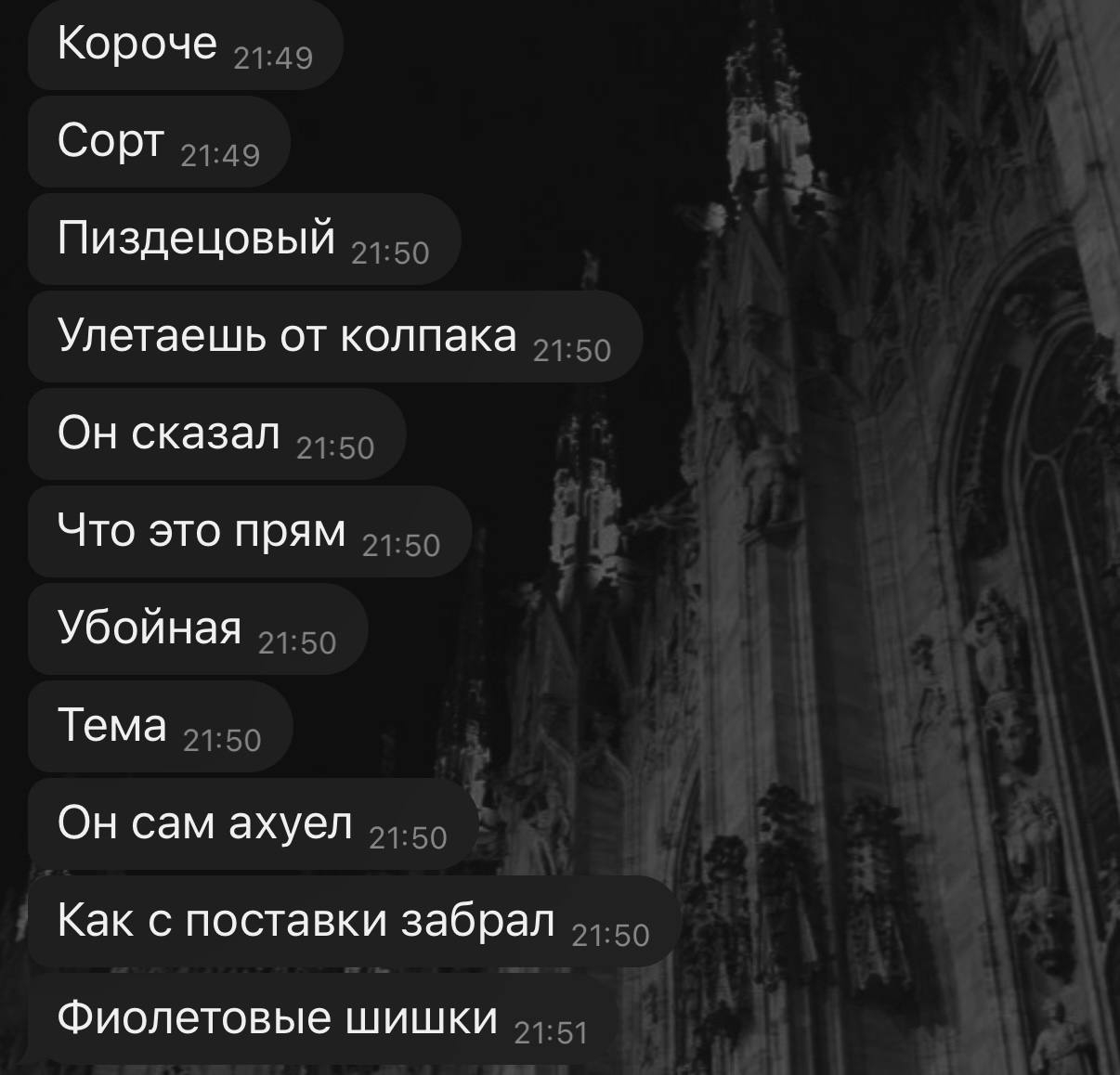Tap the message sent between "Сорт" and "Улетаешь"
Screen dimensions: 1120x1075
coord(244,239)
